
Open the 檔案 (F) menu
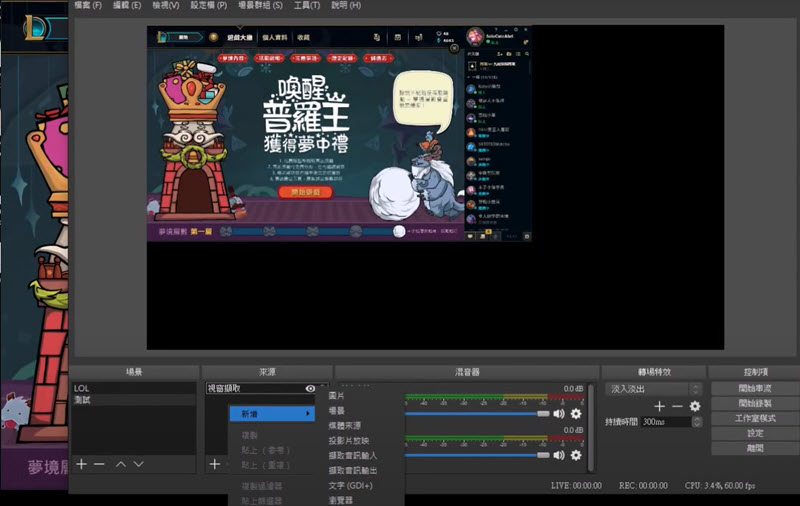[x=88, y=5]
